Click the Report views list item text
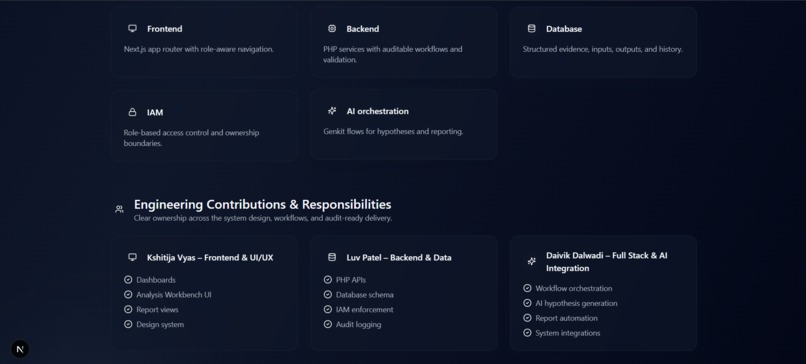Viewport: 806px width, 364px height. pyautogui.click(x=157, y=310)
